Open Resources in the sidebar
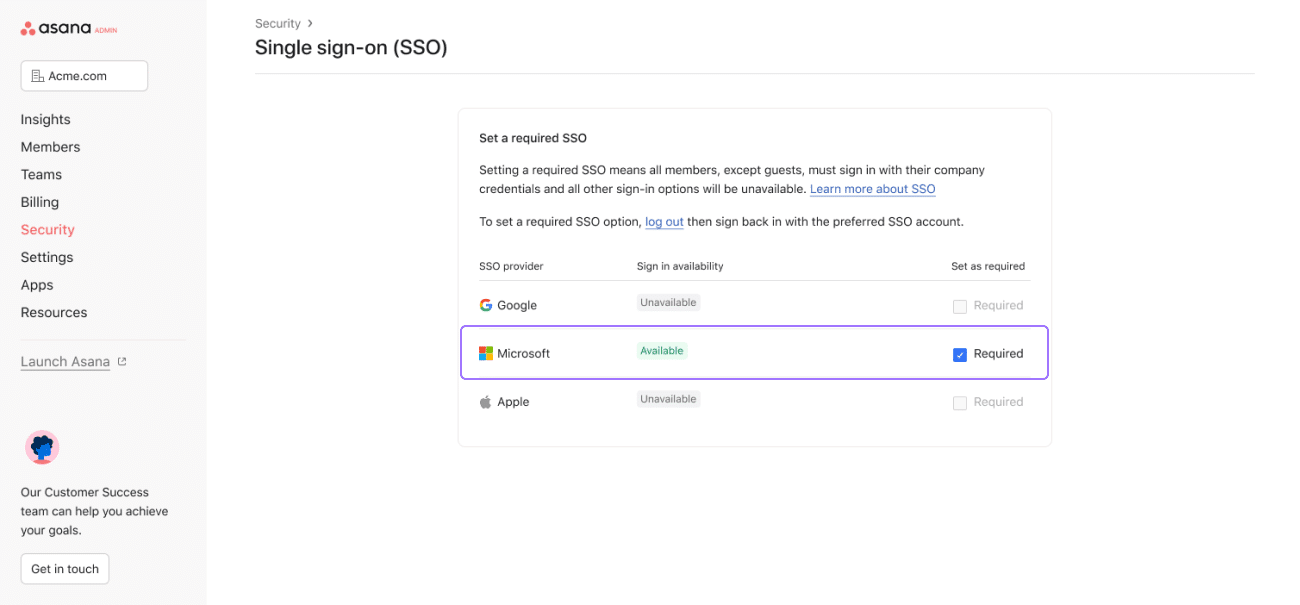The height and width of the screenshot is (605, 1300). click(54, 312)
